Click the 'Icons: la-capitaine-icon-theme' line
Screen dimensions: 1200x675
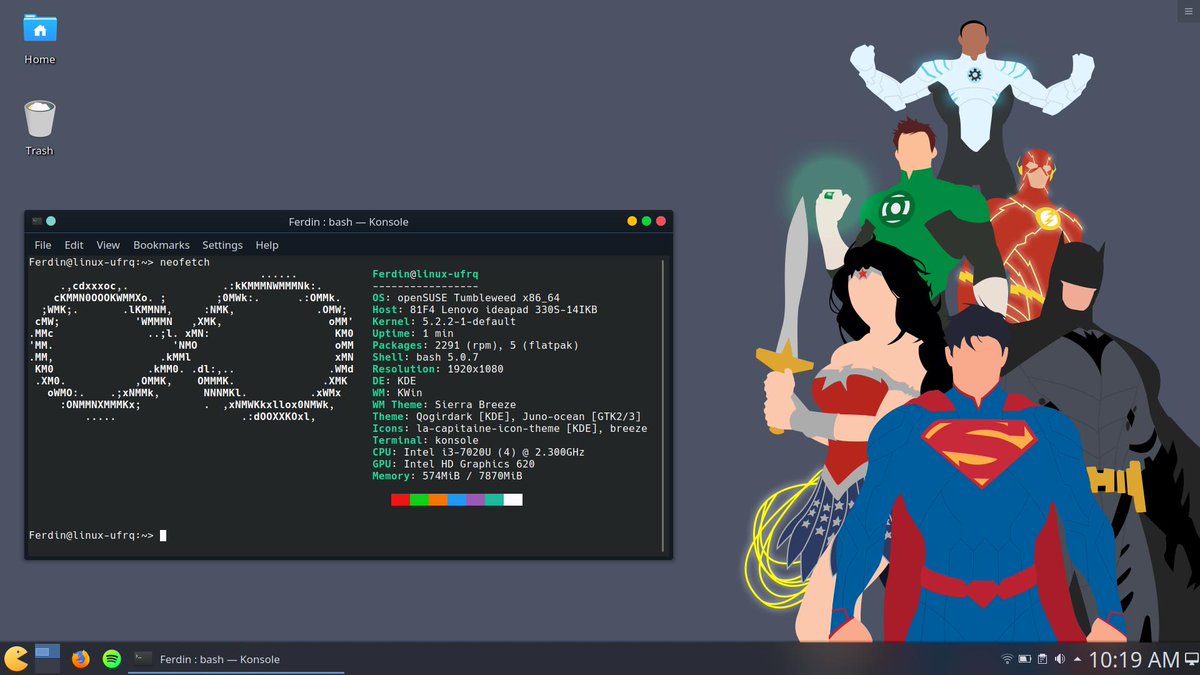coord(509,428)
